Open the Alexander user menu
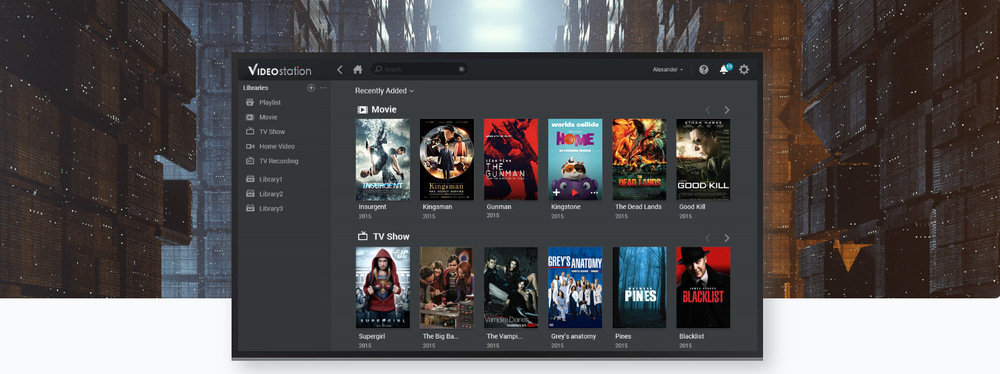Screen dimensions: 1000x374 point(668,70)
